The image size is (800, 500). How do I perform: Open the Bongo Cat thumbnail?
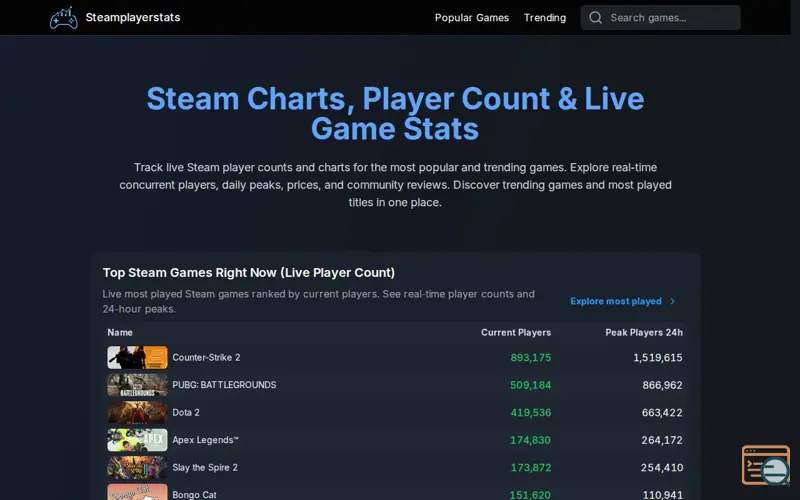point(137,492)
